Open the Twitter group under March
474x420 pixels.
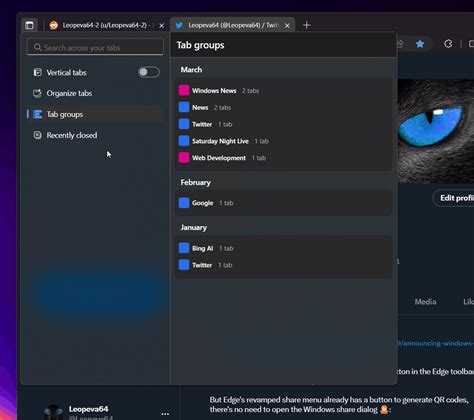tap(283, 124)
